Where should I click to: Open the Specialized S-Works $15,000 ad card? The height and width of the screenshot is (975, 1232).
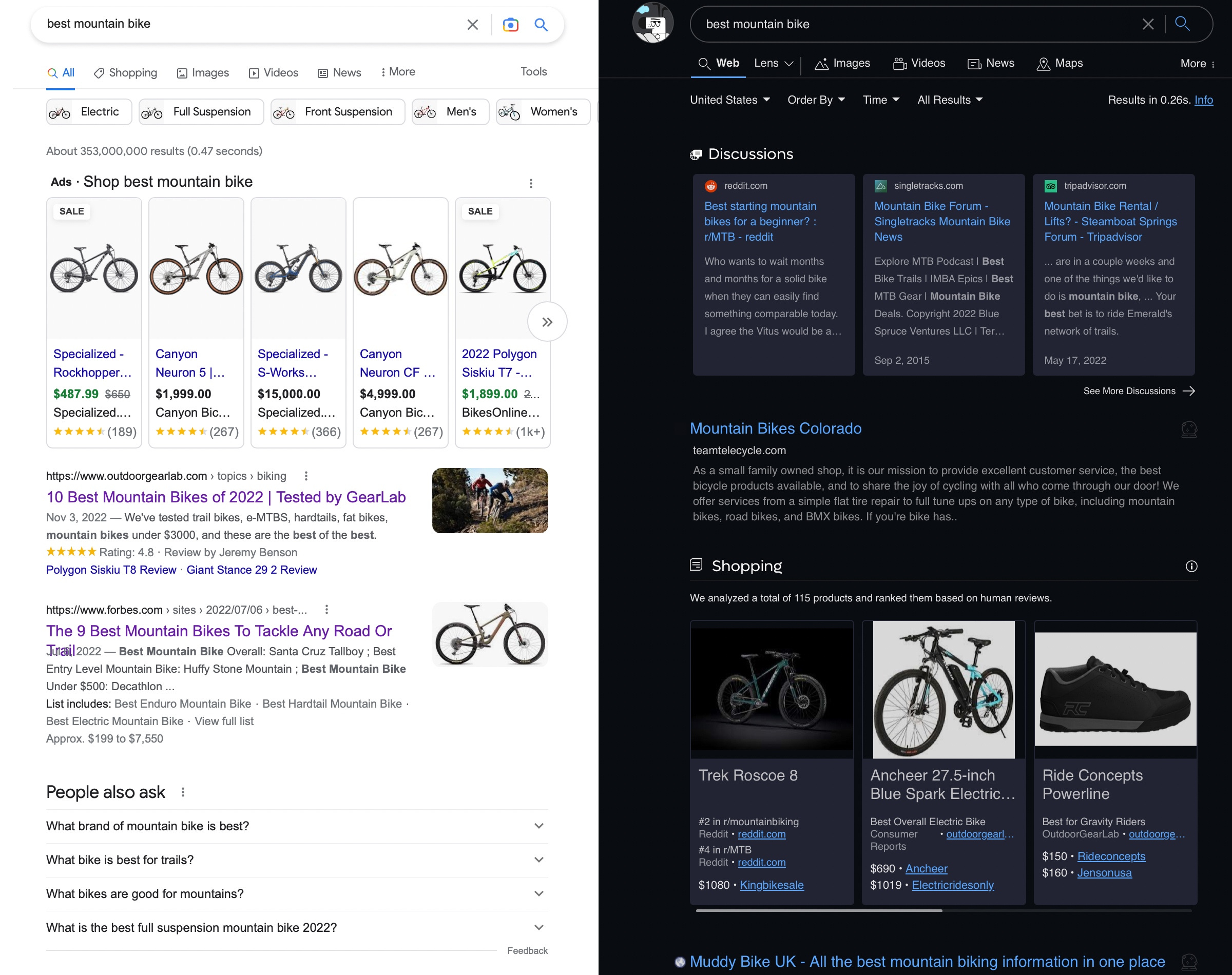[298, 323]
